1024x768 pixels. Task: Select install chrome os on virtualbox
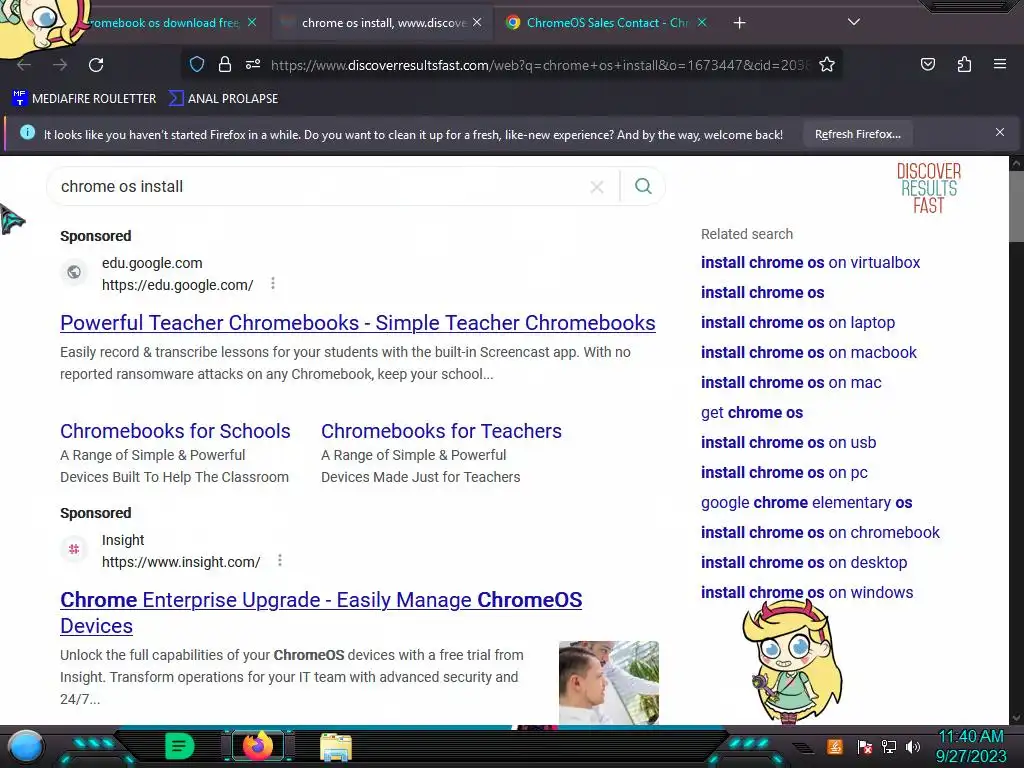810,263
